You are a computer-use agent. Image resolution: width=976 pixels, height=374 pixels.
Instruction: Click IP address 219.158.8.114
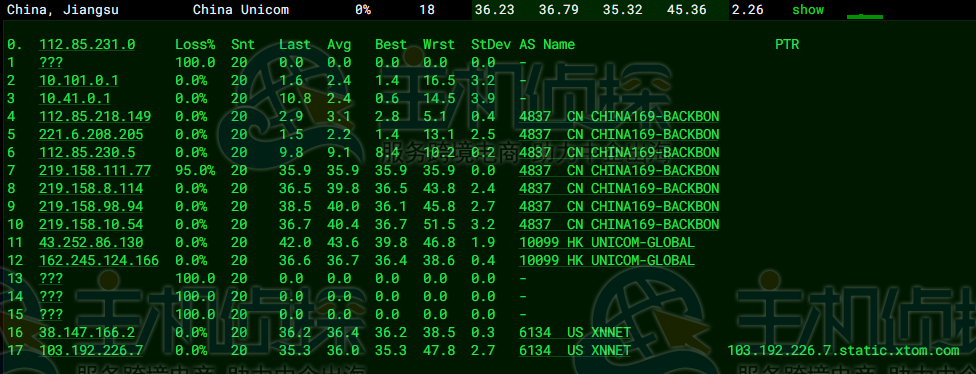coord(91,188)
